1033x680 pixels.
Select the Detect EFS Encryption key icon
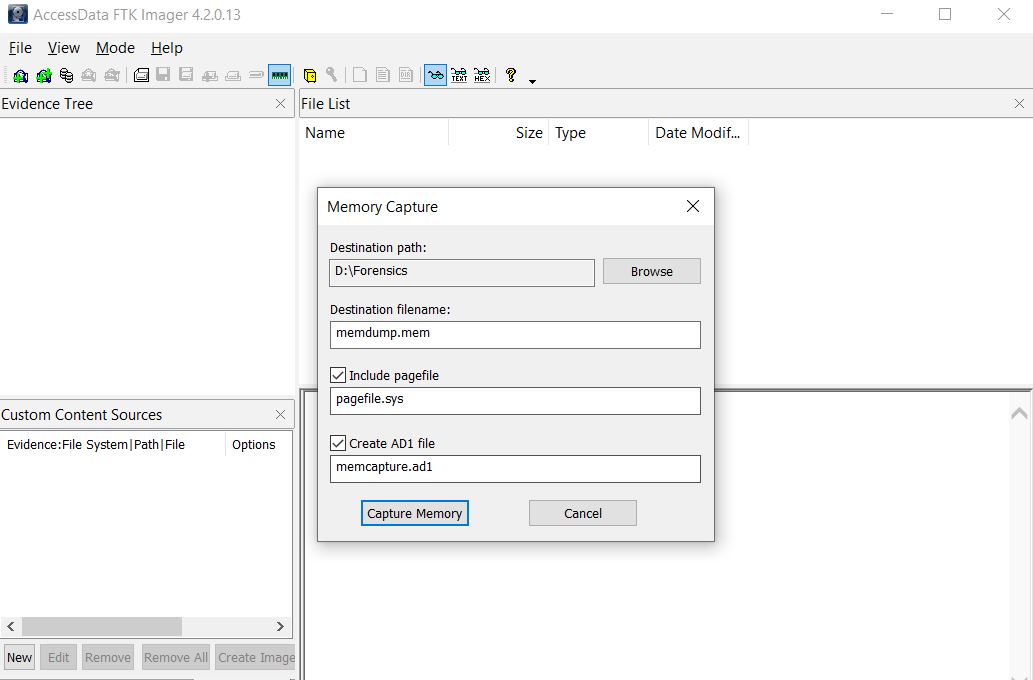[330, 74]
